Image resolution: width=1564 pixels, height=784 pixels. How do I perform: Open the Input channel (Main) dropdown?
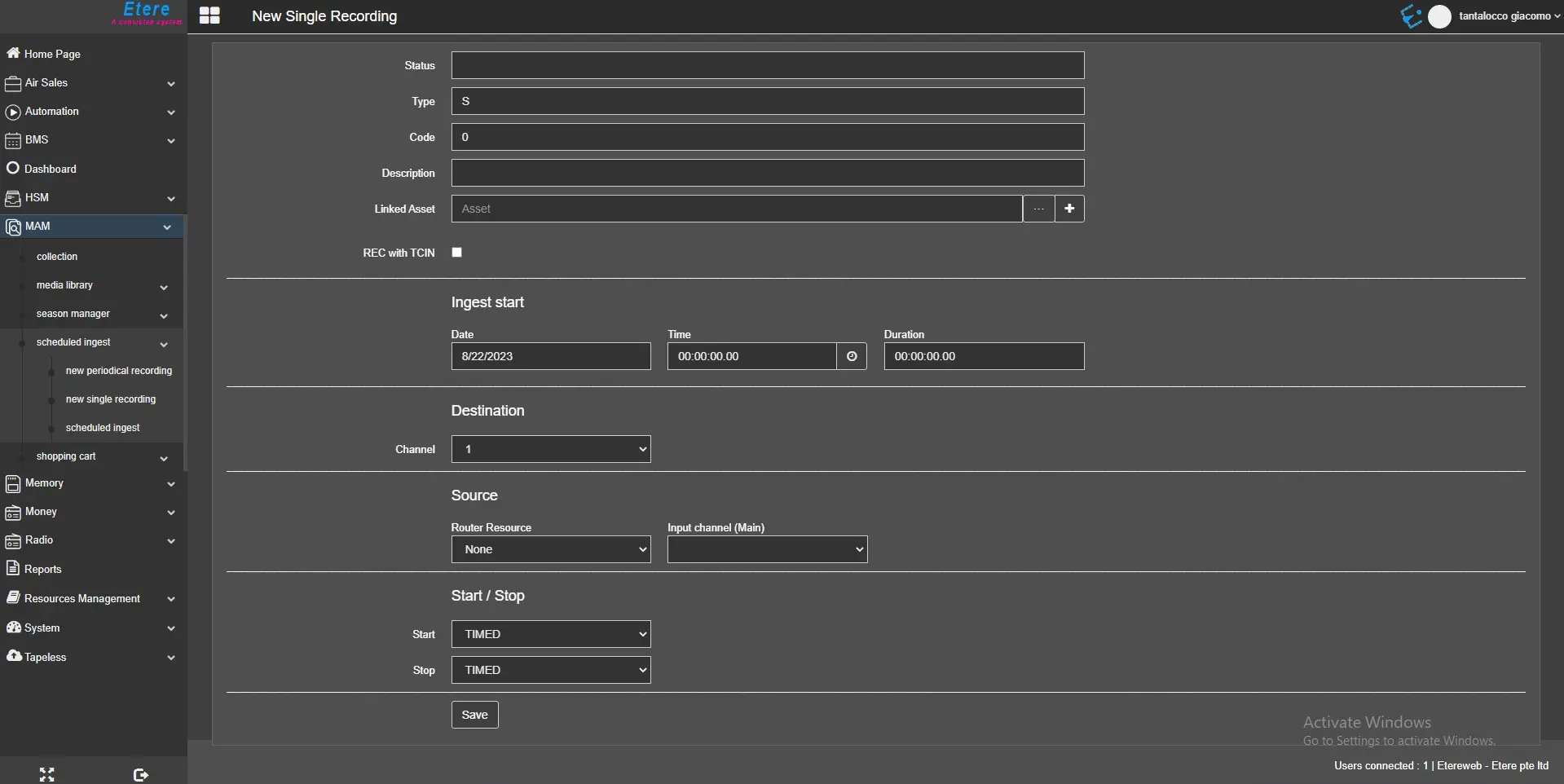point(767,549)
